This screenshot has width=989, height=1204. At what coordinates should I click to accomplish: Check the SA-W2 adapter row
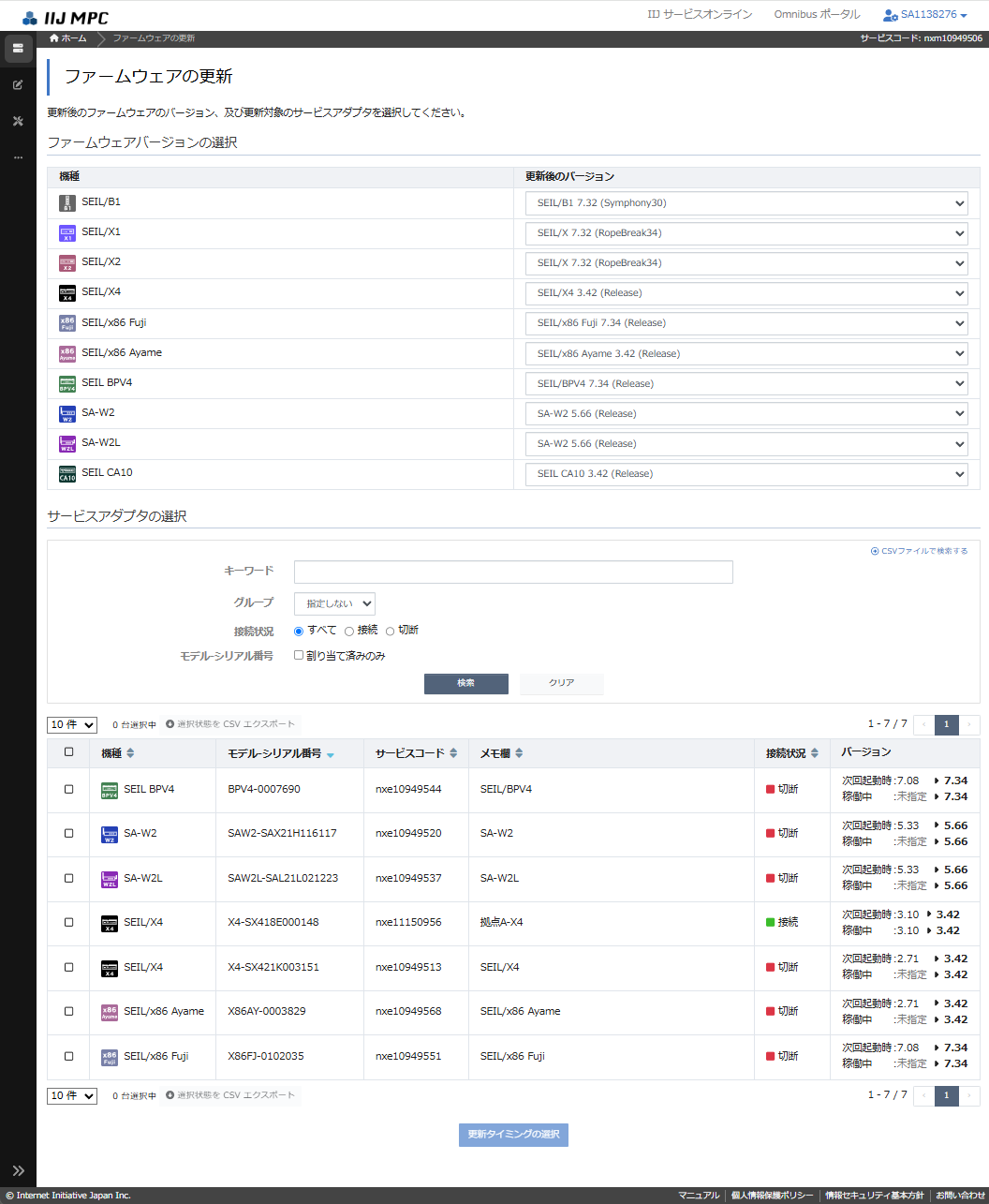pyautogui.click(x=68, y=833)
